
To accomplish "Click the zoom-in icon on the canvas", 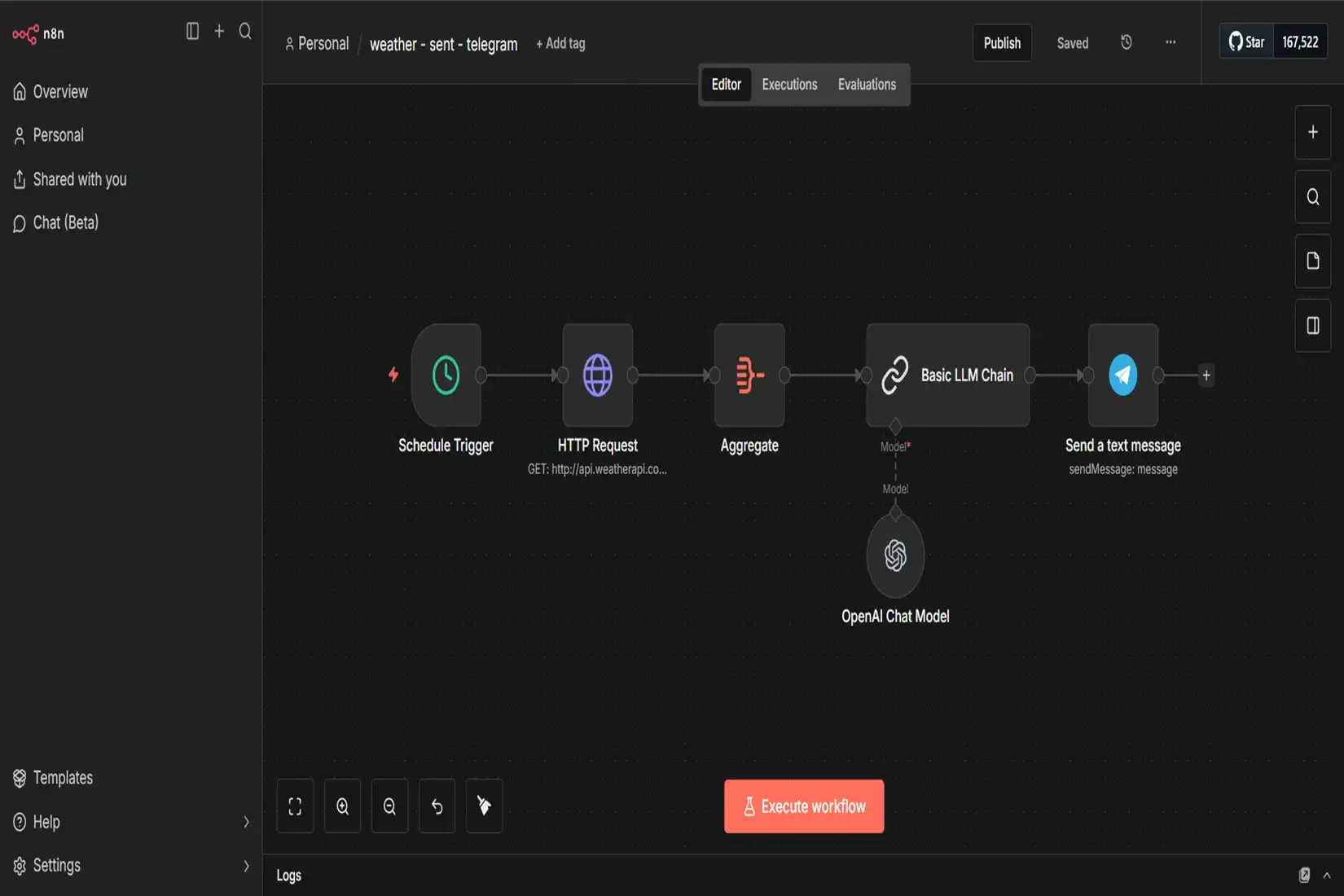I will click(x=342, y=806).
